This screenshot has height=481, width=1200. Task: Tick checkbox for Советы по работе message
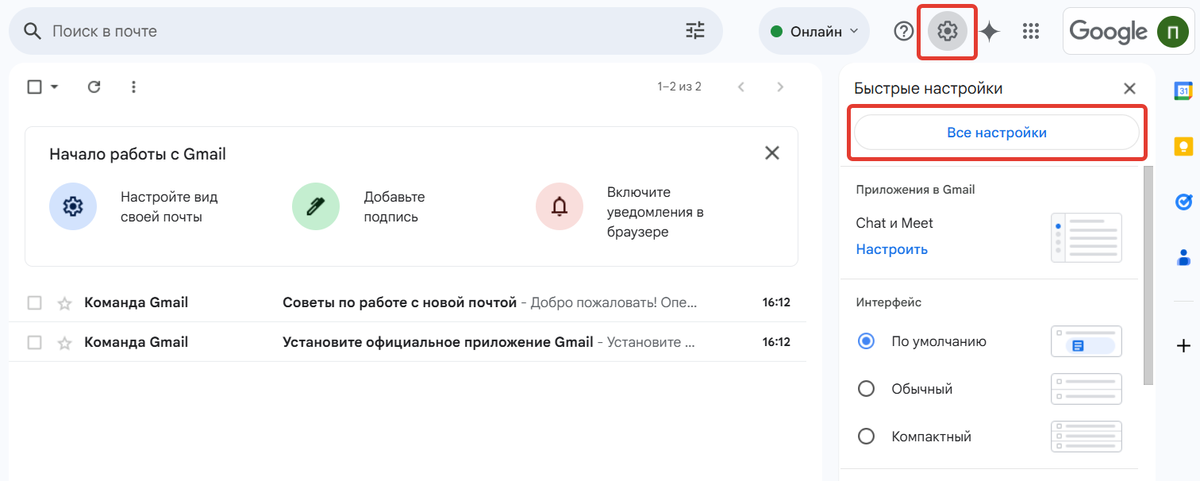(34, 303)
